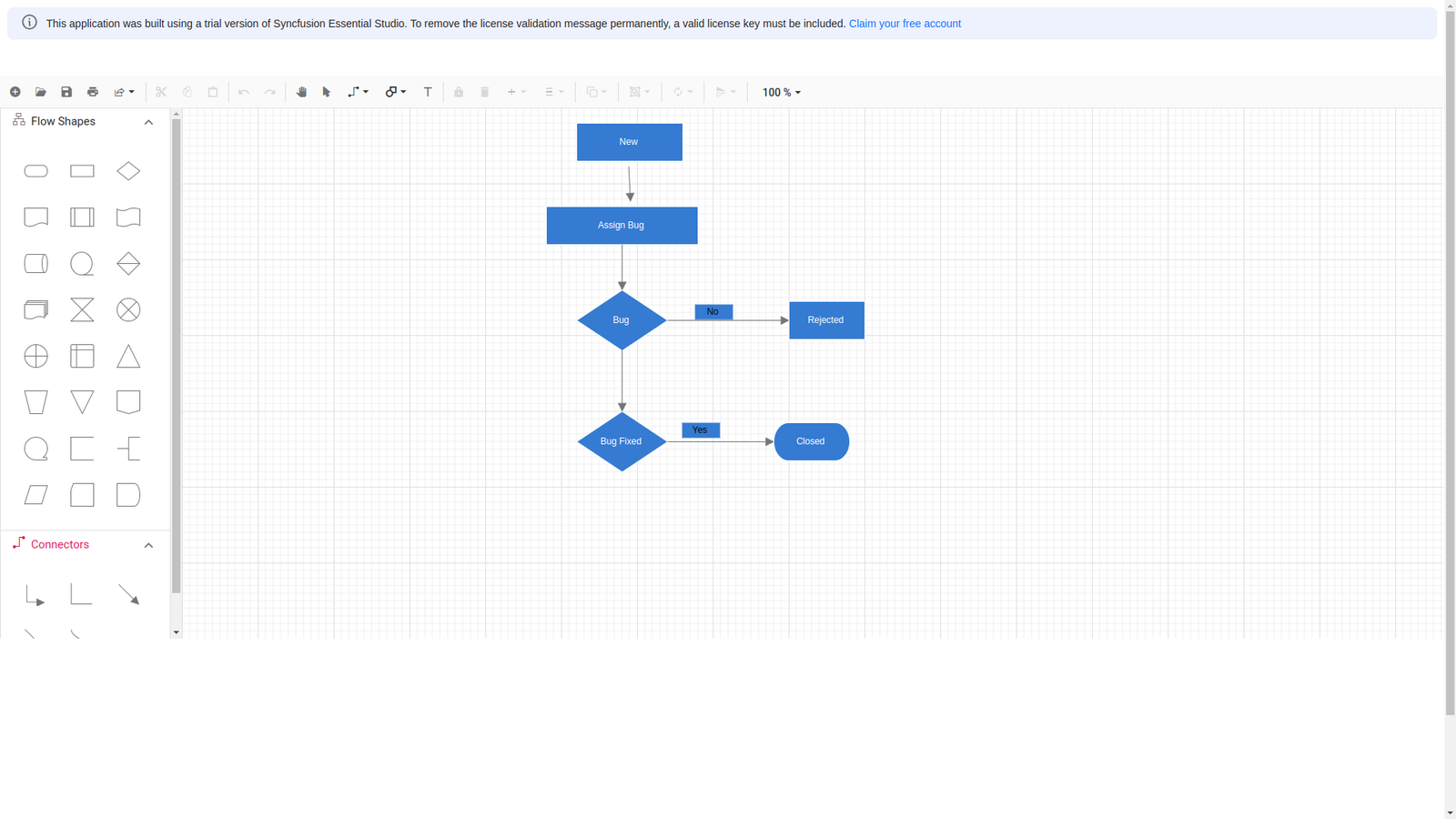Screen dimensions: 1456x819
Task: Click the palette scrollbar down arrow
Action: (x=177, y=632)
